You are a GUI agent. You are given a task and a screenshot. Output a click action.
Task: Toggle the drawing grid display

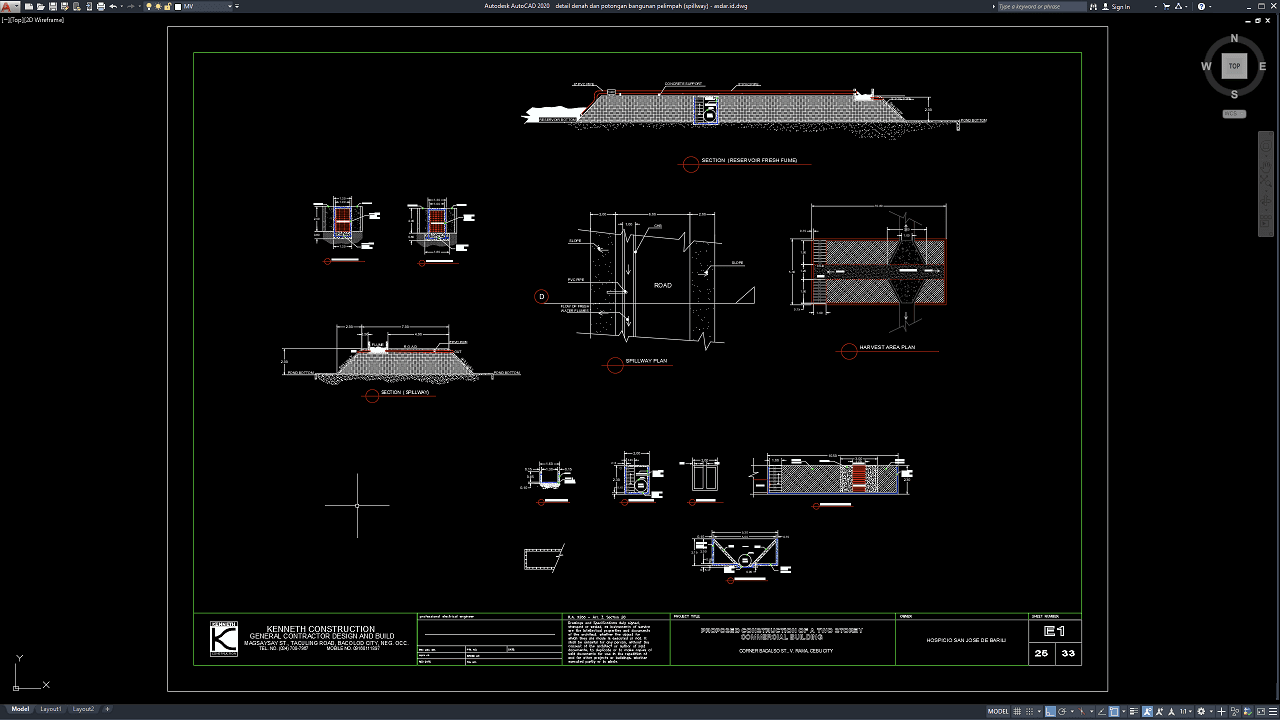1017,711
